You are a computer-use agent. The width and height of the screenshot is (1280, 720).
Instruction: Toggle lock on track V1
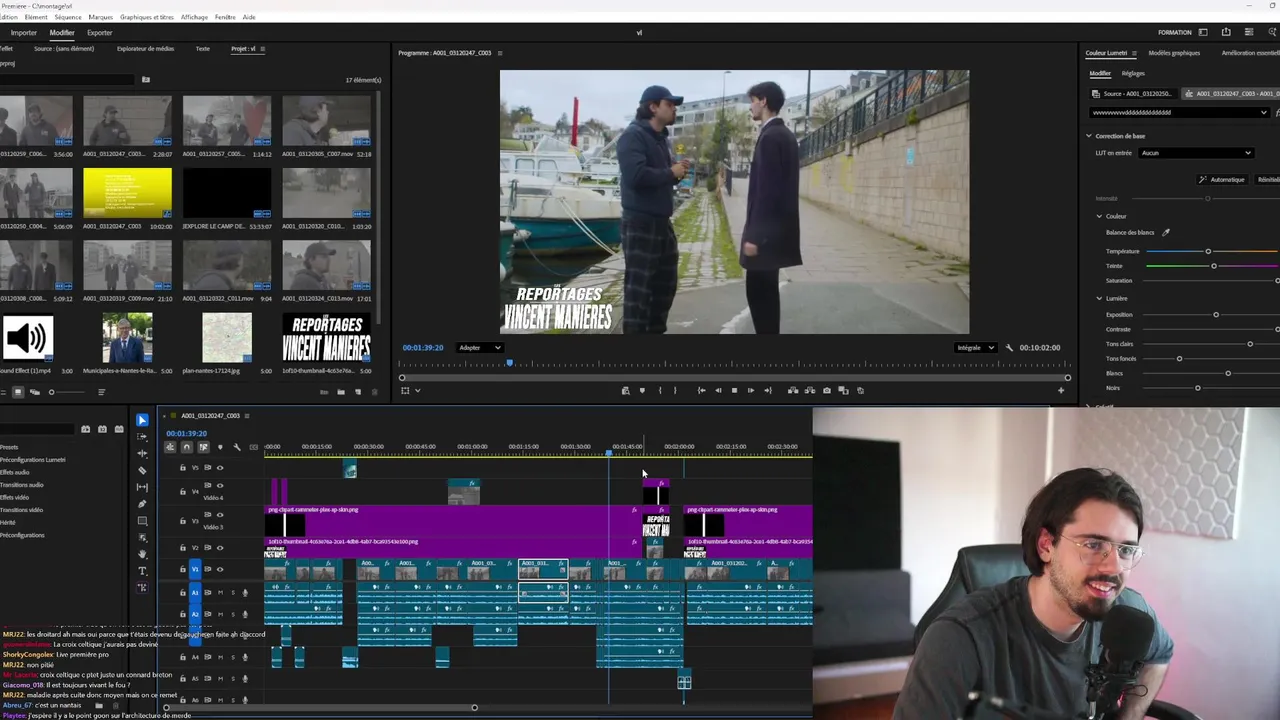[183, 569]
